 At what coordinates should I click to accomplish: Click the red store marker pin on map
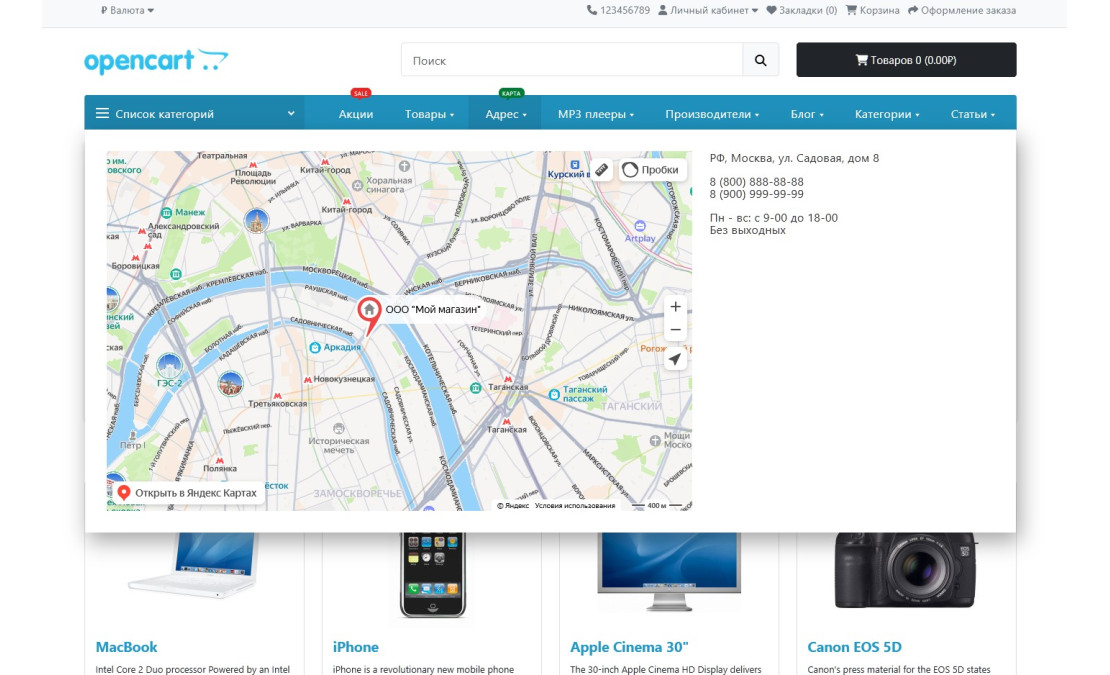[x=369, y=315]
